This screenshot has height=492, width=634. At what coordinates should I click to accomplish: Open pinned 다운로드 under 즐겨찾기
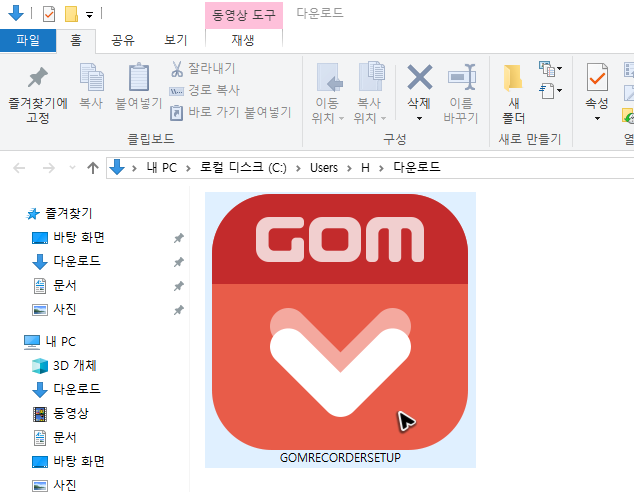click(66, 261)
